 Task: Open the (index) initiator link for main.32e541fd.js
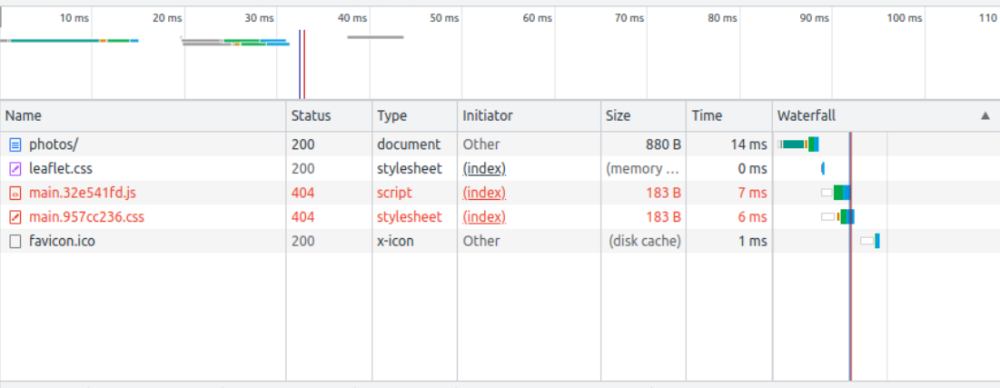coord(484,193)
